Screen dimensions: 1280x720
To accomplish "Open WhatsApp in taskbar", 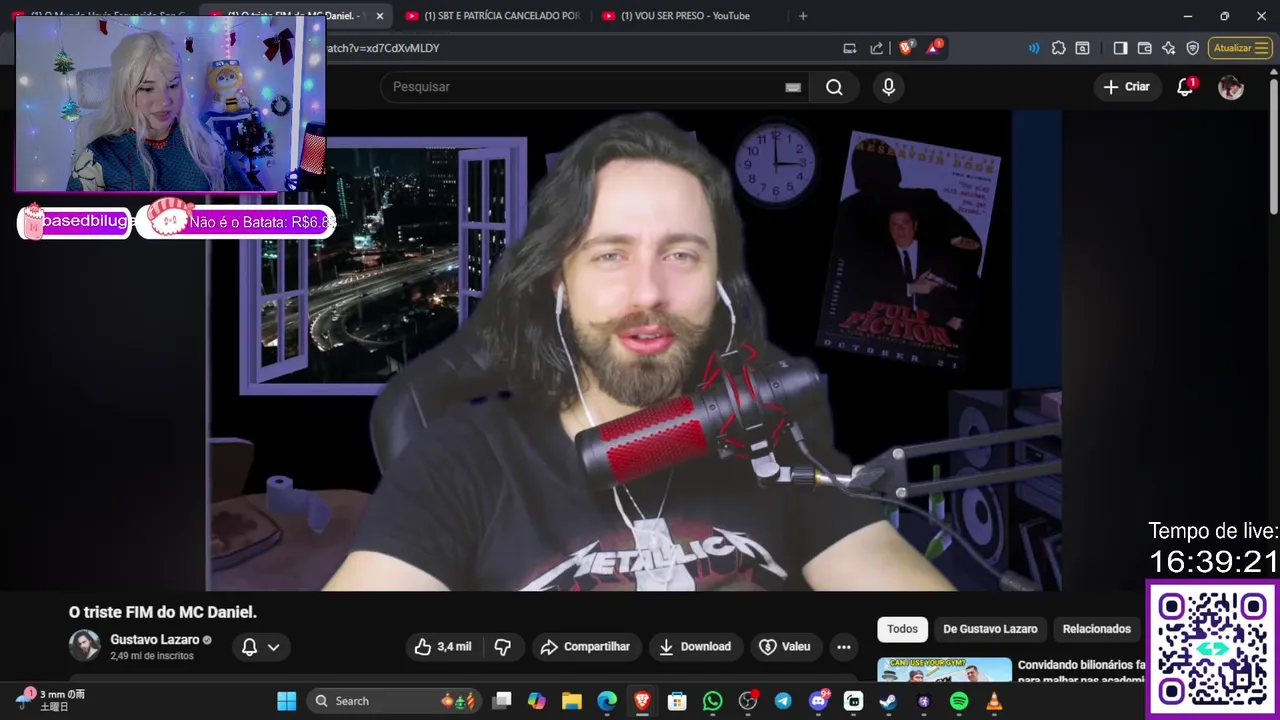I will (712, 701).
